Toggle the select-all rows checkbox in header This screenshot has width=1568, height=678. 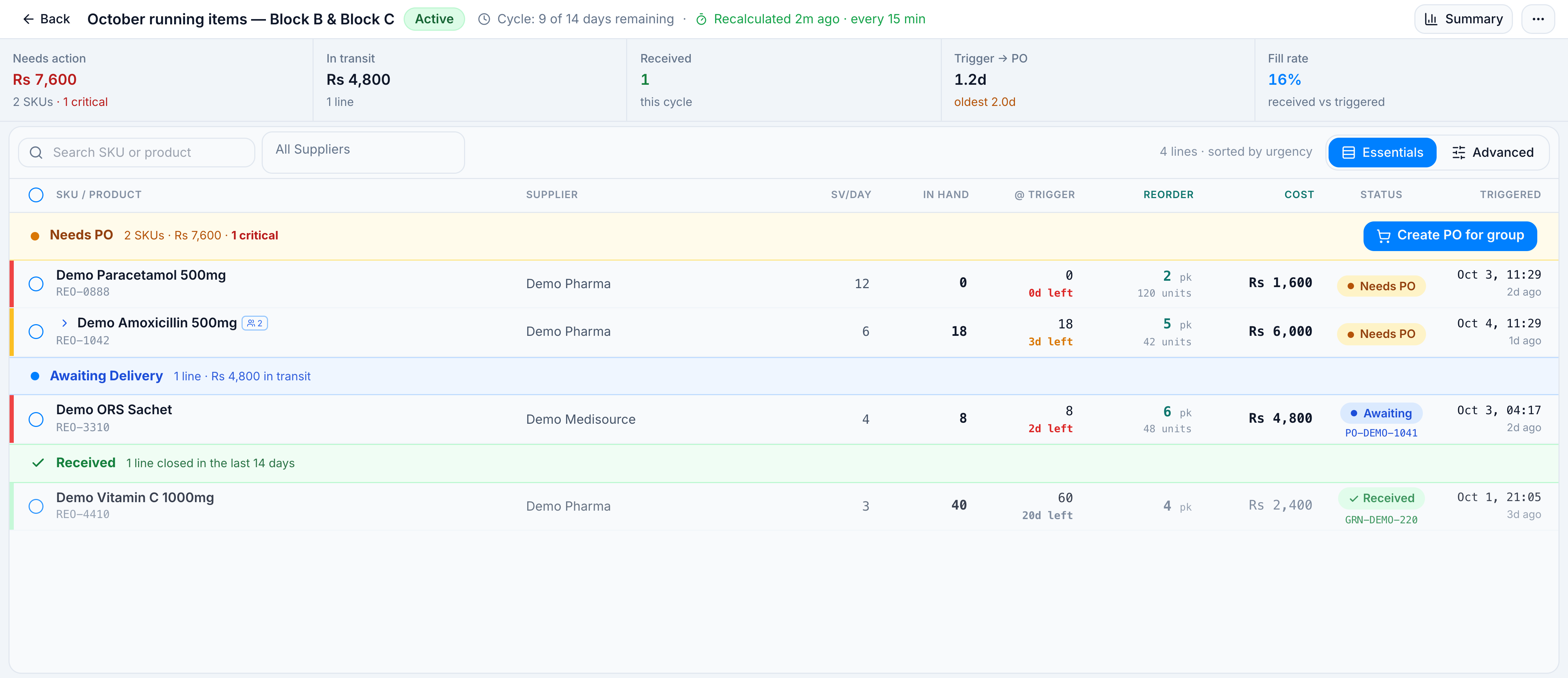(x=36, y=195)
